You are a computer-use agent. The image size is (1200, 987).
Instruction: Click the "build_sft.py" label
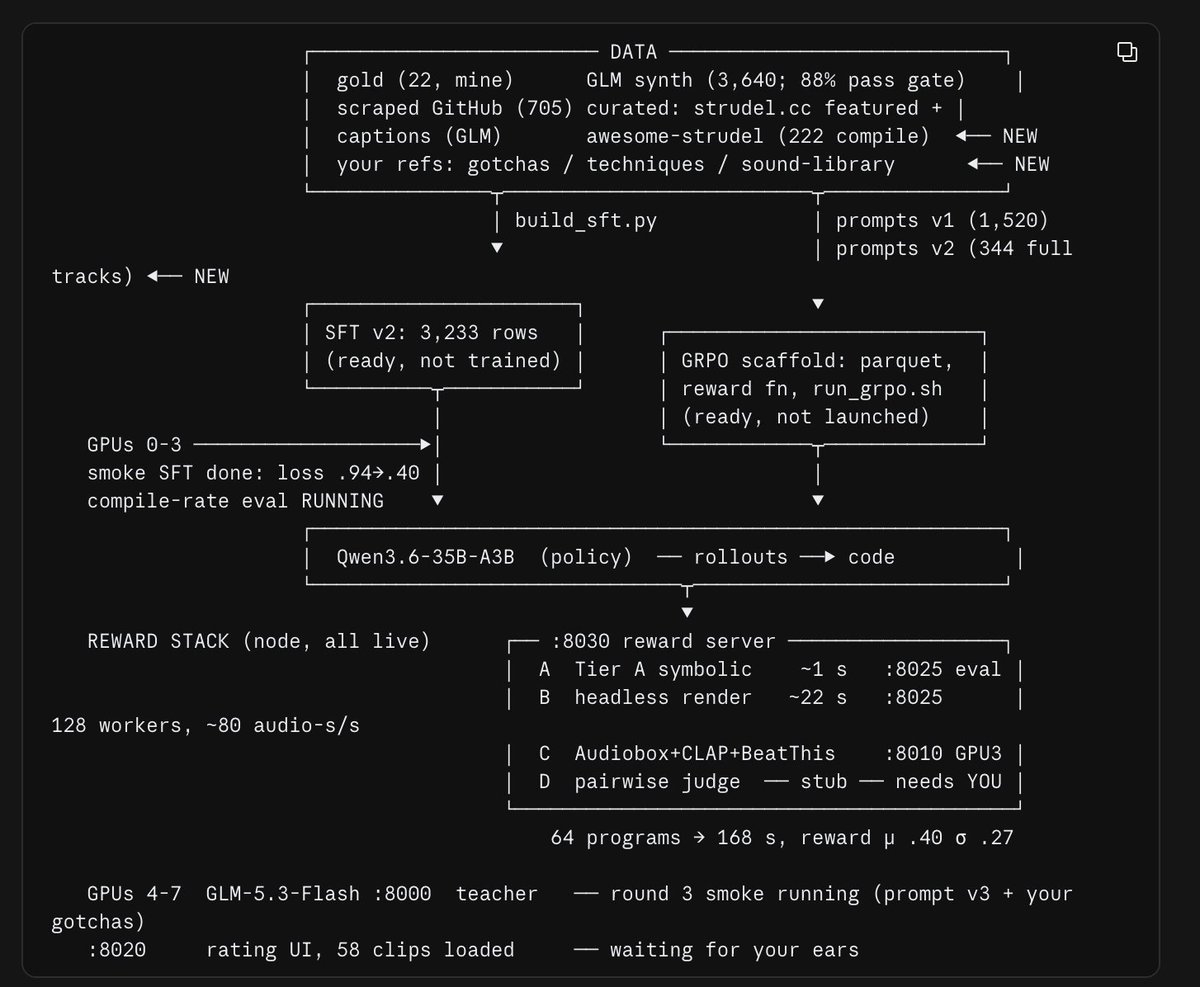[586, 220]
